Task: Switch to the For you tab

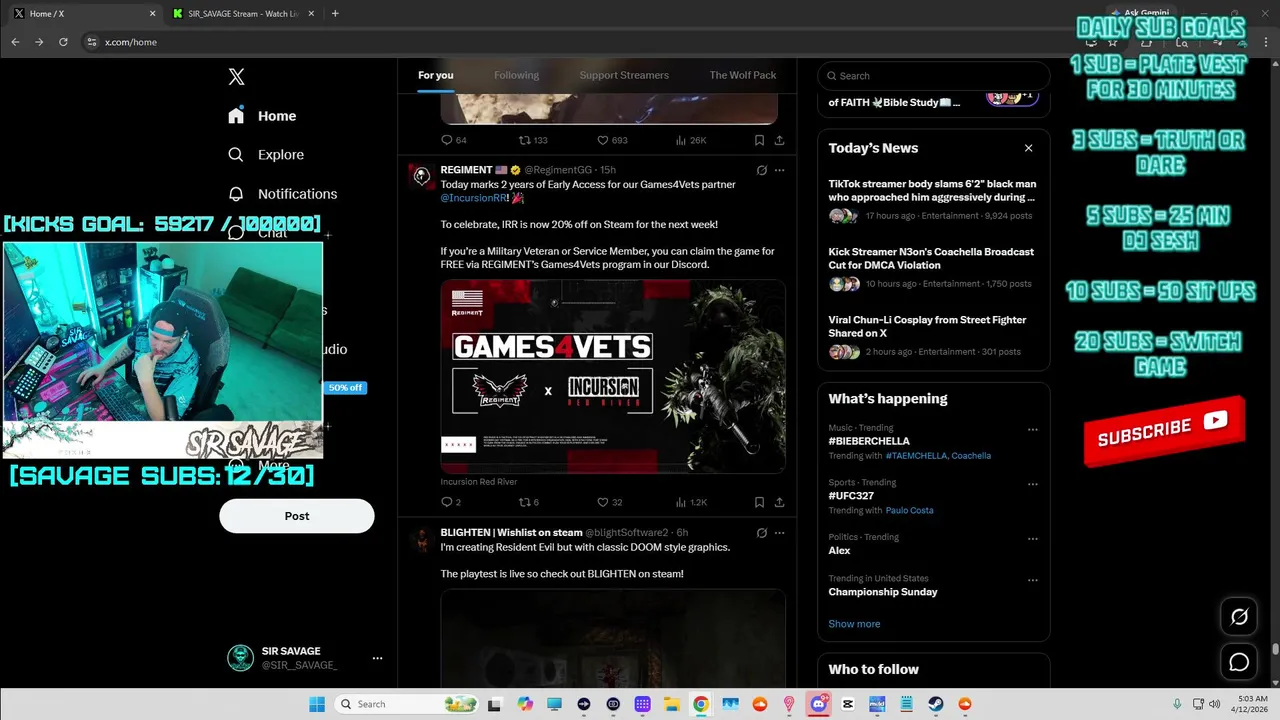Action: (x=436, y=75)
